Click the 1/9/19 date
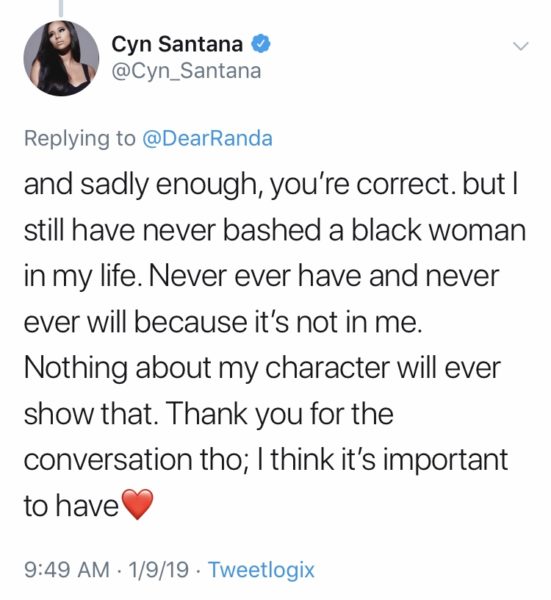Viewport: 551px width, 600px height. tap(159, 570)
